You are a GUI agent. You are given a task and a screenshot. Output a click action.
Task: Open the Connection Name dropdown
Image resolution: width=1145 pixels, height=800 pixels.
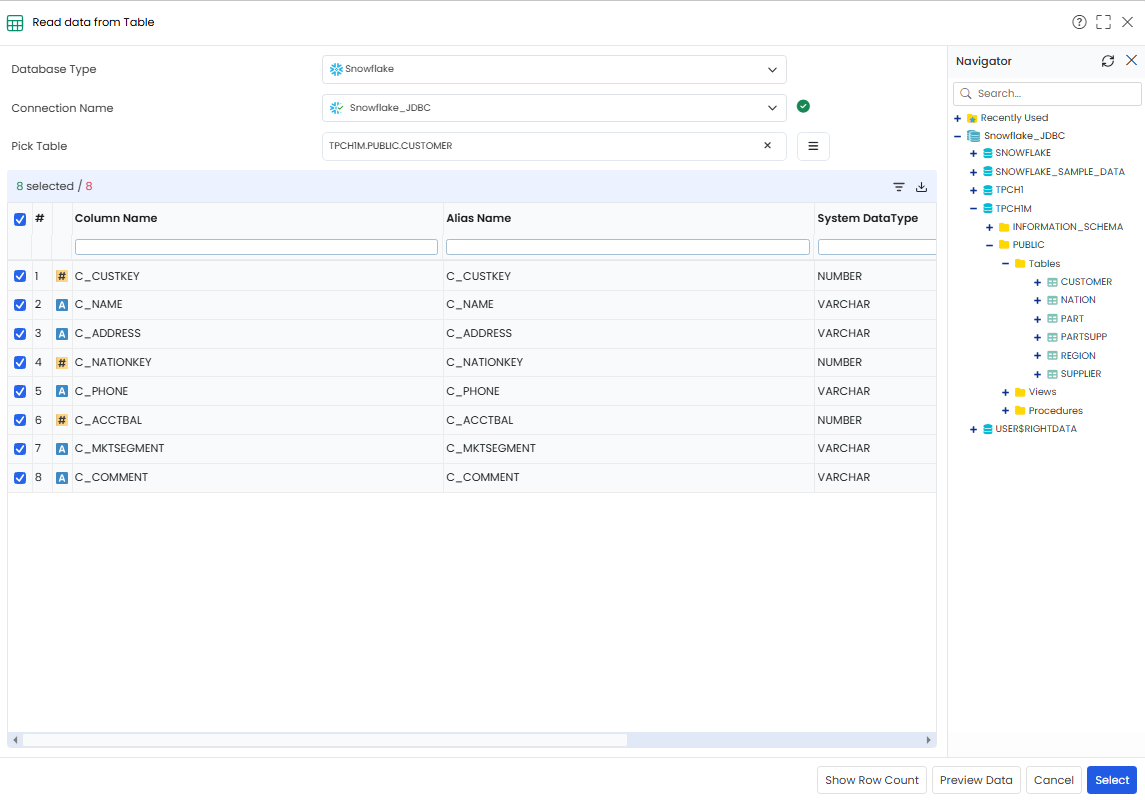click(x=554, y=108)
